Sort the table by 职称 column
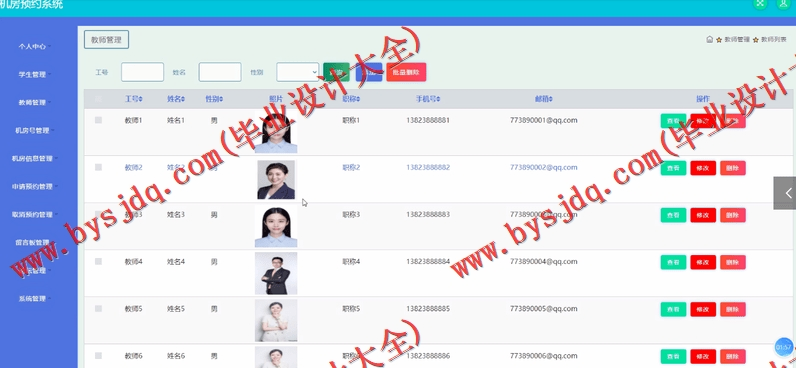This screenshot has height=368, width=796. click(x=351, y=98)
